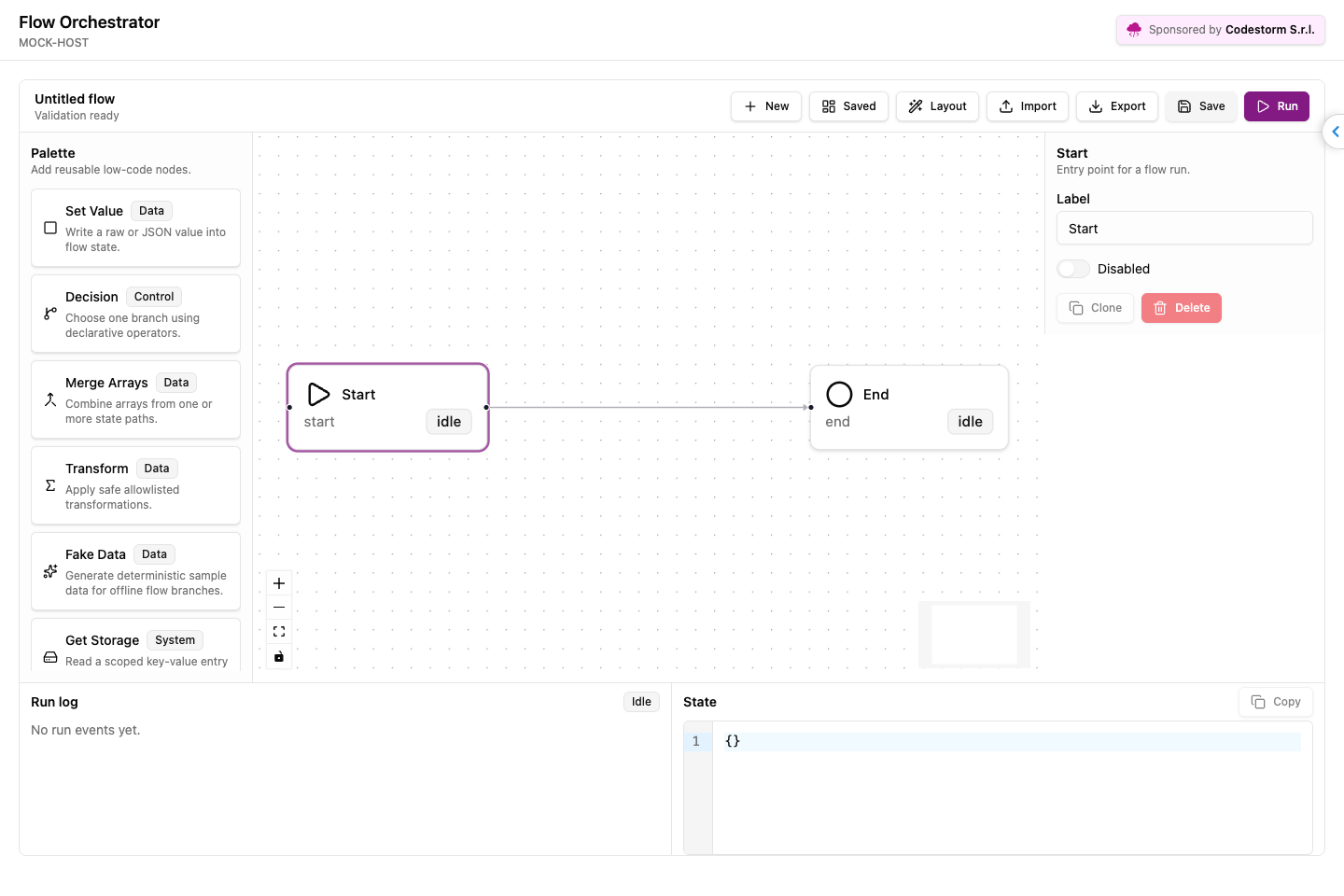
Task: Select the End node on canvas
Action: [x=909, y=408]
